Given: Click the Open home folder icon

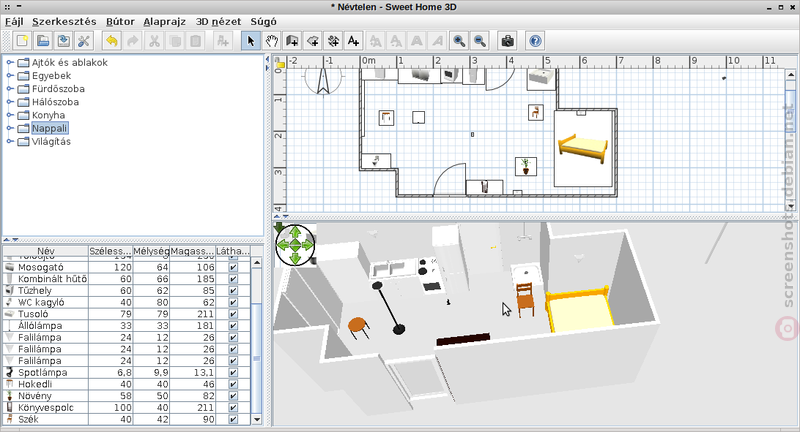Looking at the screenshot, I should tap(43, 41).
